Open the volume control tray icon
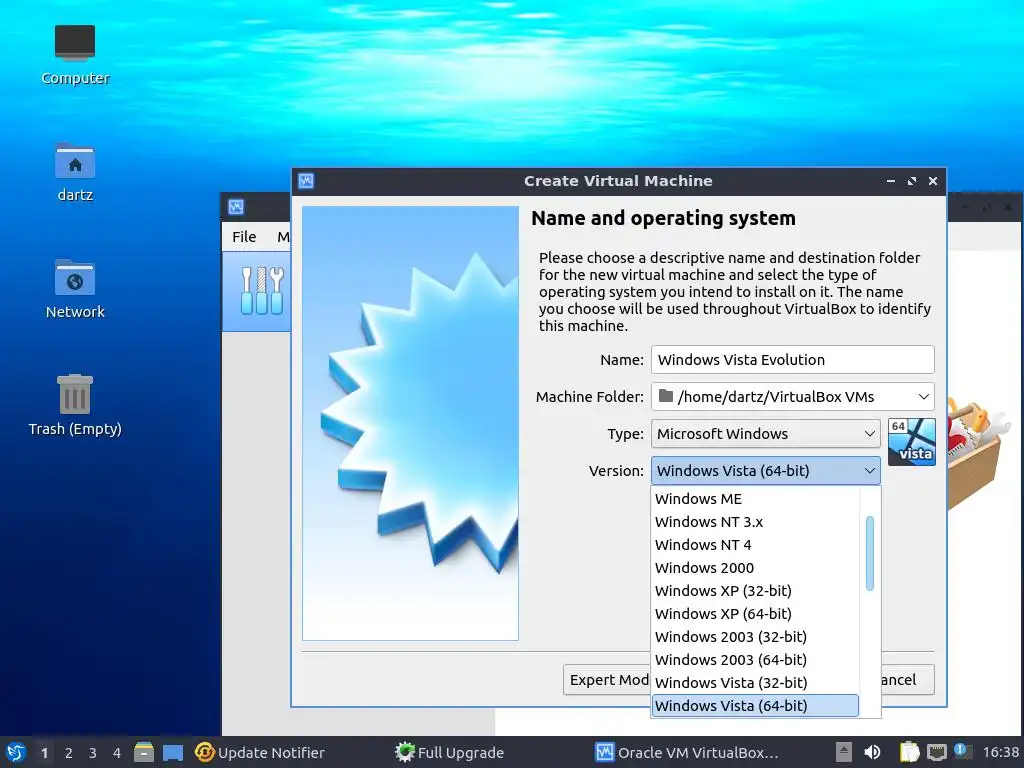Viewport: 1024px width, 768px height. [872, 752]
